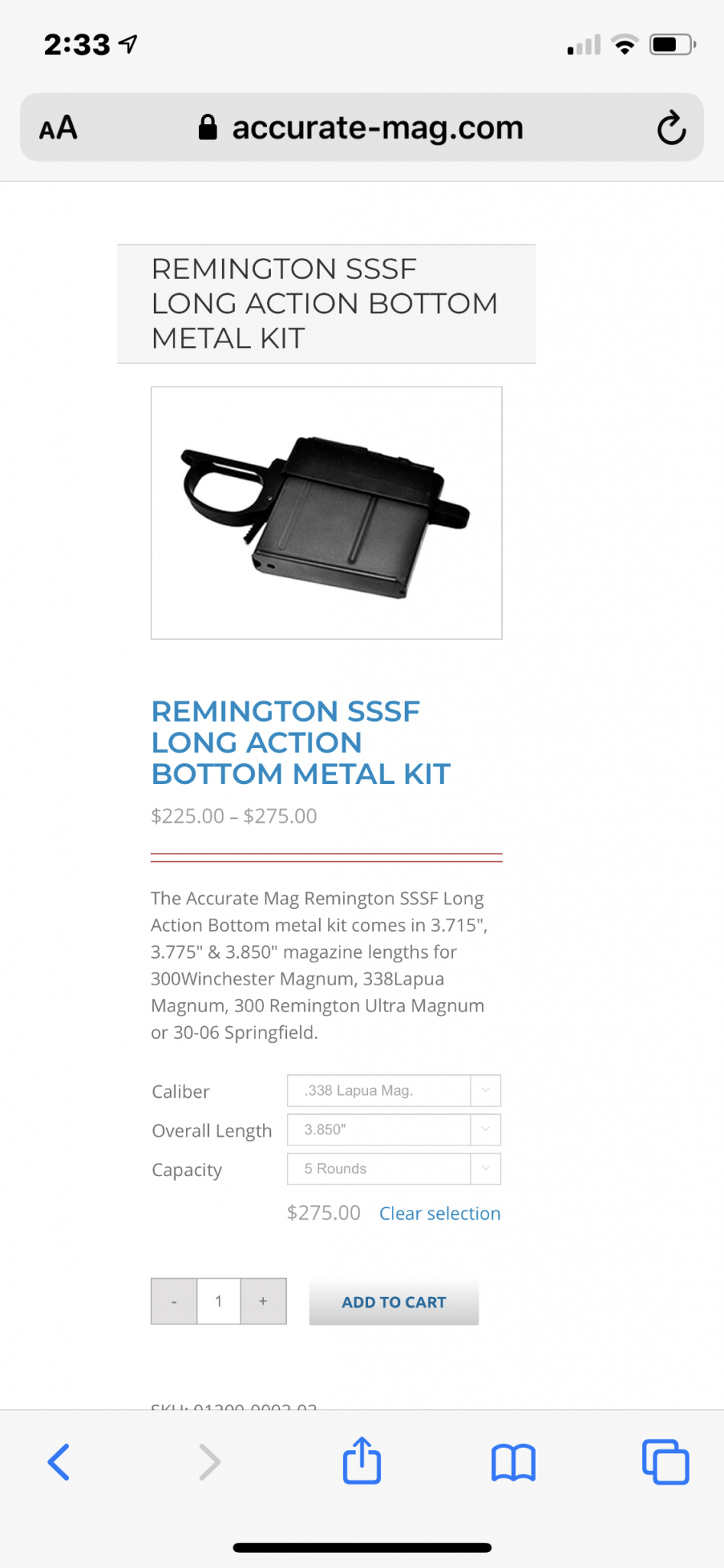Reload the page with refresh icon
This screenshot has width=724, height=1568.
(671, 128)
